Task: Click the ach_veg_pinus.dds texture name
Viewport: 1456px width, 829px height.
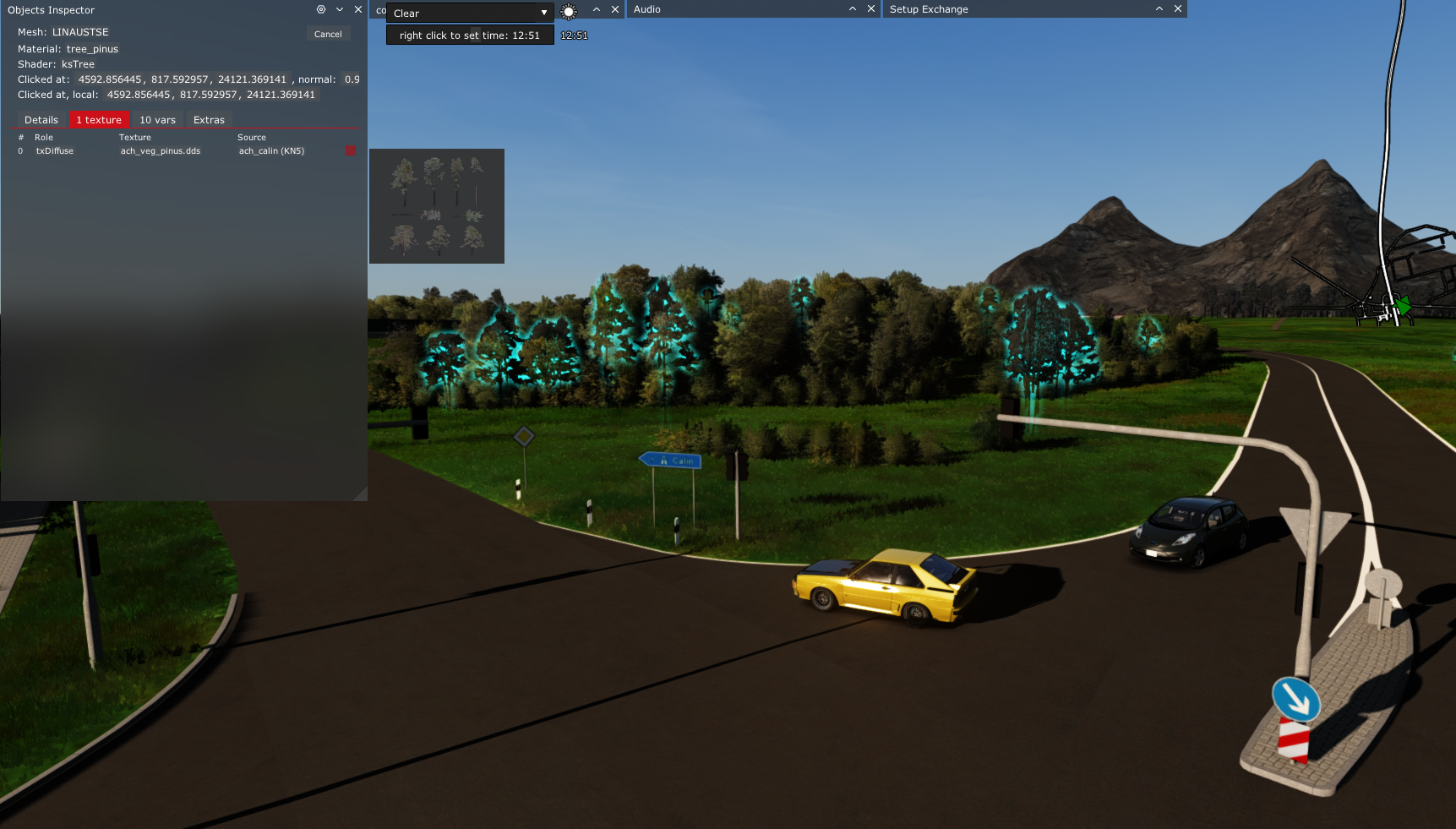Action: click(161, 151)
